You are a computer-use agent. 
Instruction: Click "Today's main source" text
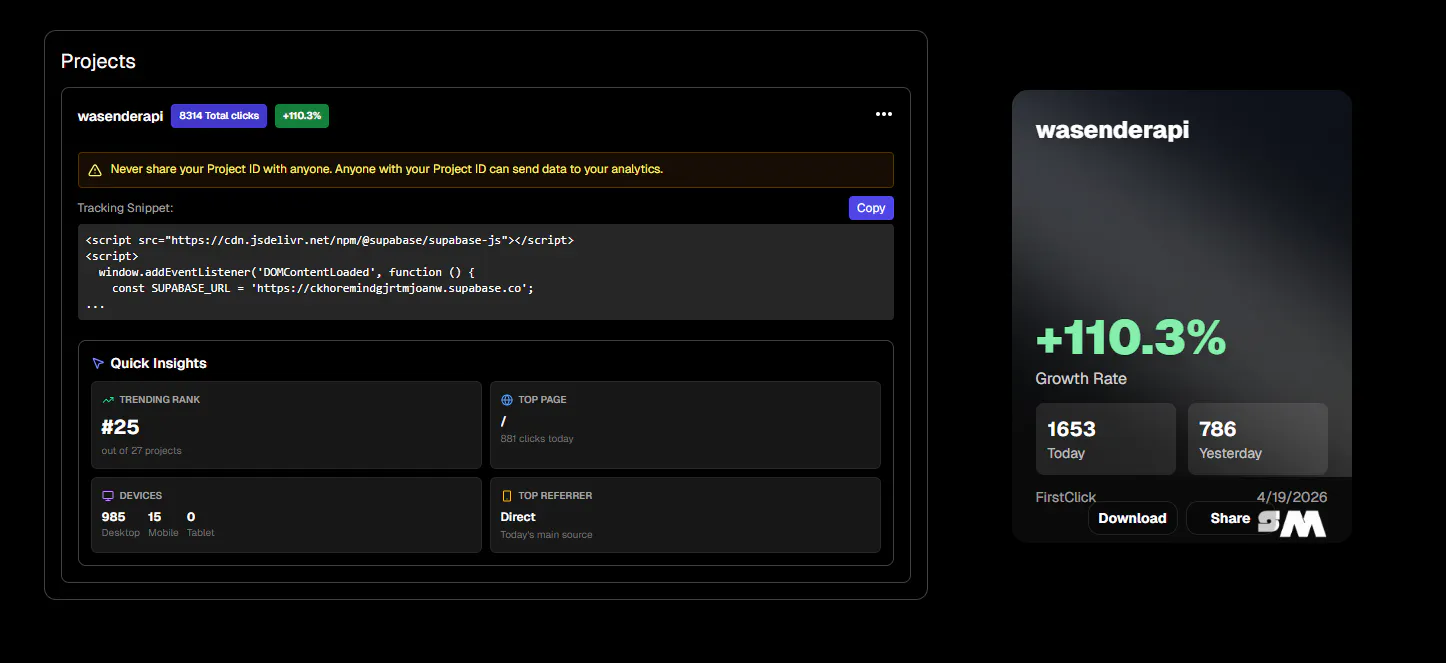click(546, 535)
